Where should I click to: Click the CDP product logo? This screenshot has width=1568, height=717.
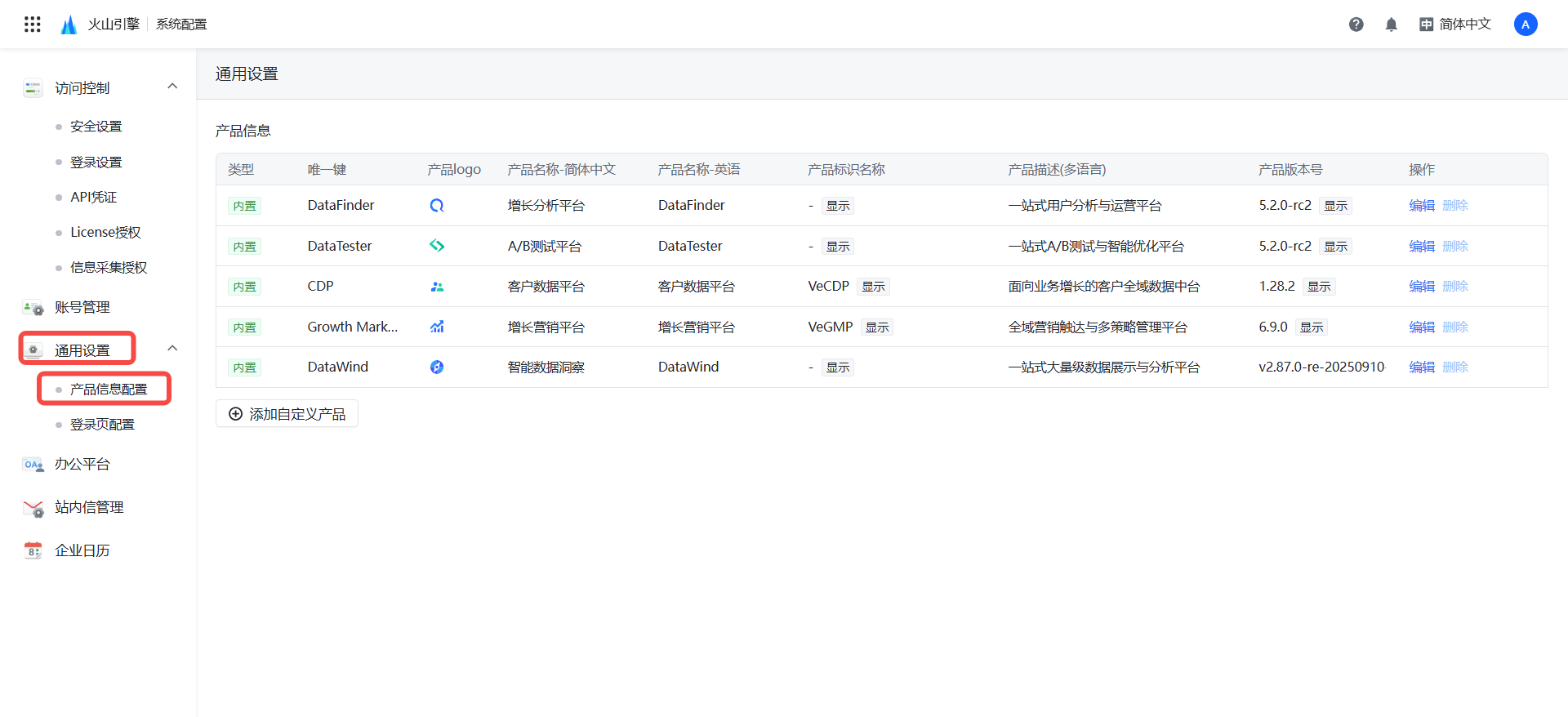[437, 287]
